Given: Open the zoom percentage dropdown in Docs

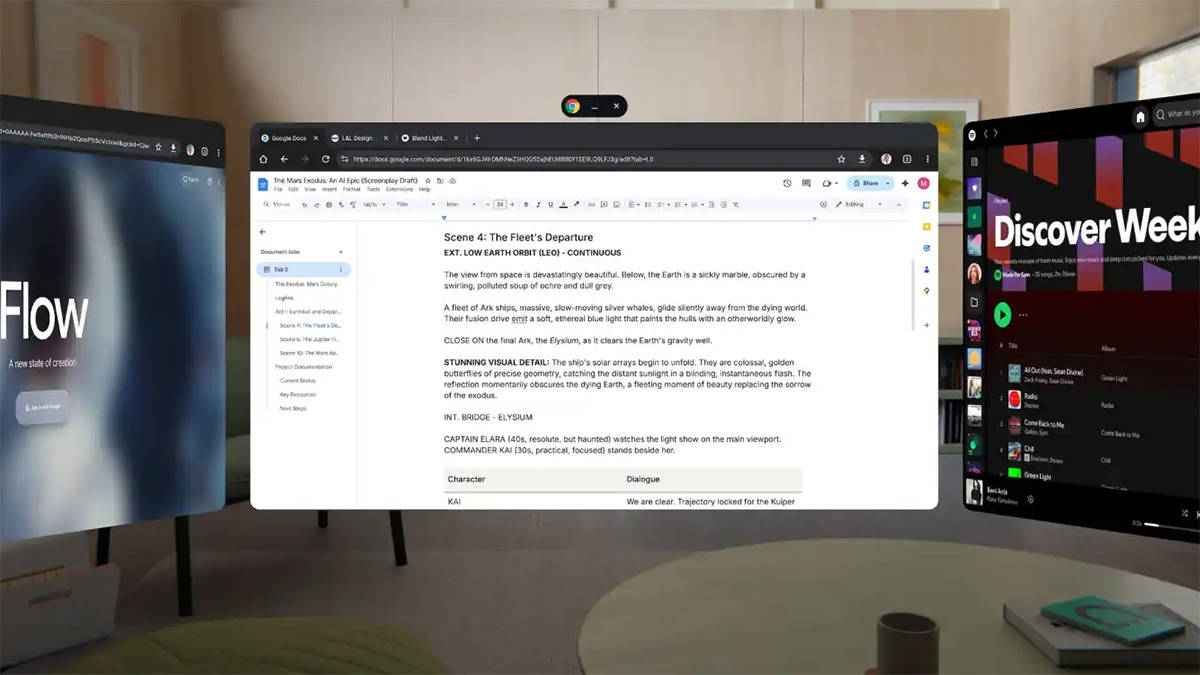Looking at the screenshot, I should click(x=372, y=204).
